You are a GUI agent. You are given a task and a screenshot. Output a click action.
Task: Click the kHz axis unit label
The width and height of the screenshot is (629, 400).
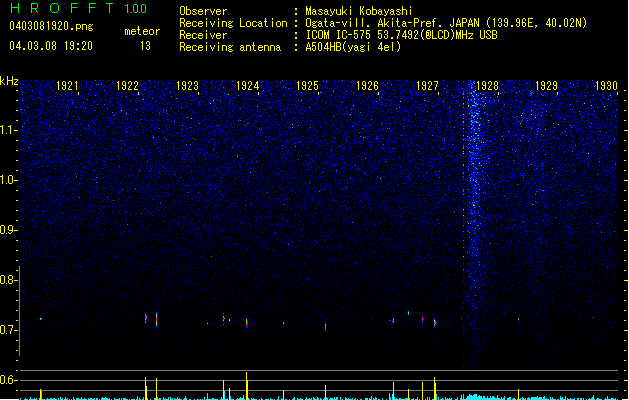(9, 81)
